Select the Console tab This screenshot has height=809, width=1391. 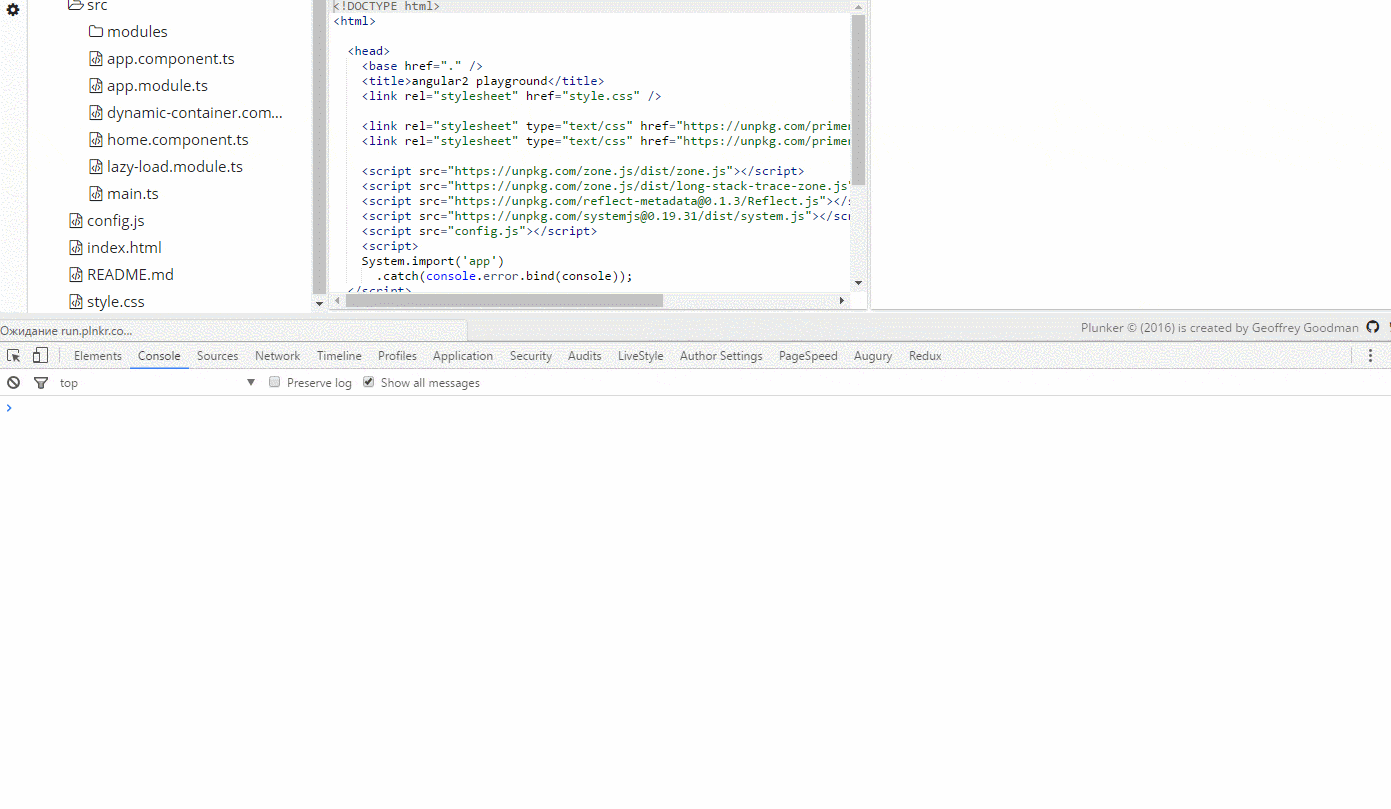pos(159,355)
